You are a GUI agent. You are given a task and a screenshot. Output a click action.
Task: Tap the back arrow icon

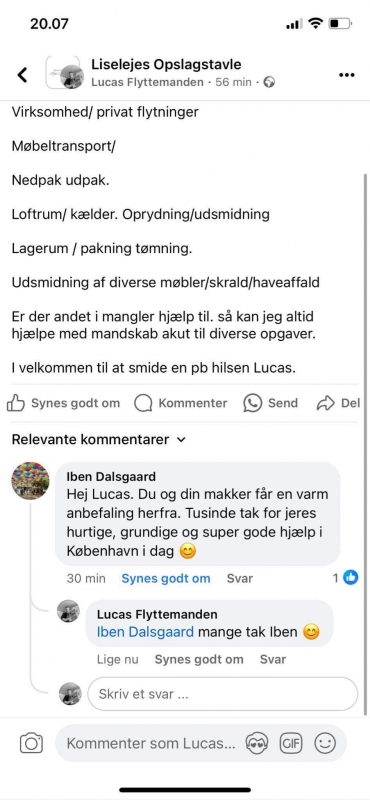22,74
